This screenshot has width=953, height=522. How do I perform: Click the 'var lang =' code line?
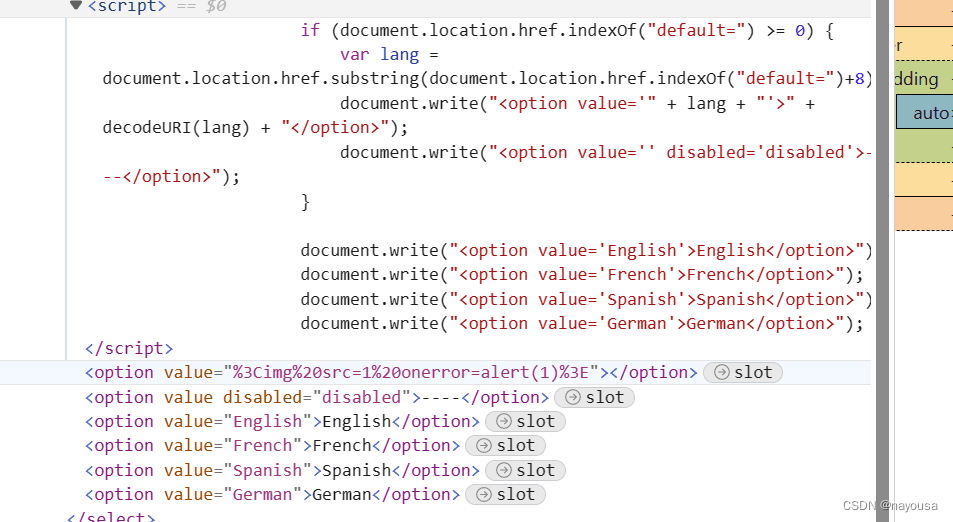pos(389,55)
